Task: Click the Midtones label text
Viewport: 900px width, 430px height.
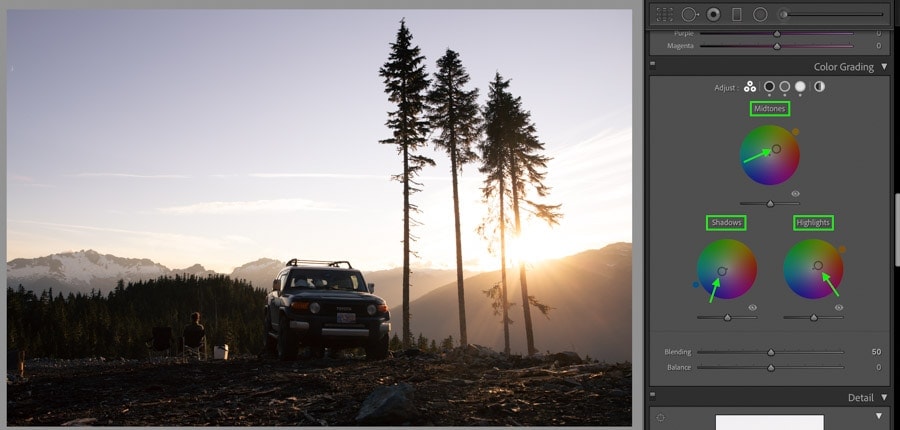Action: (770, 109)
